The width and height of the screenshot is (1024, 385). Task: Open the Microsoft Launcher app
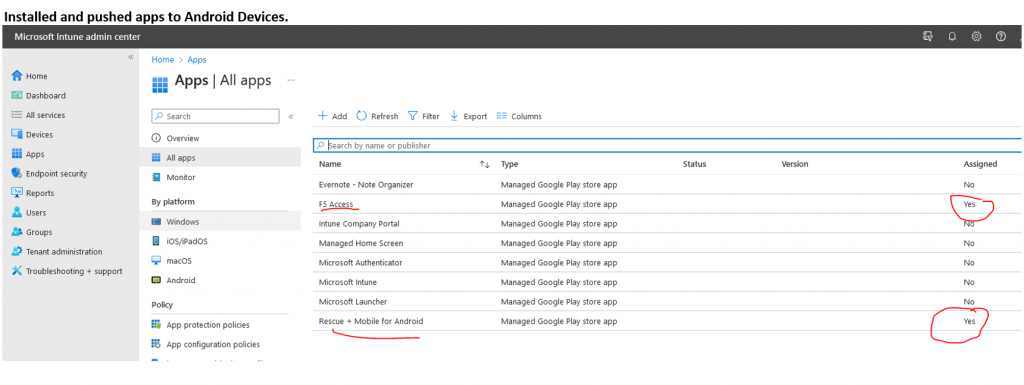[353, 302]
